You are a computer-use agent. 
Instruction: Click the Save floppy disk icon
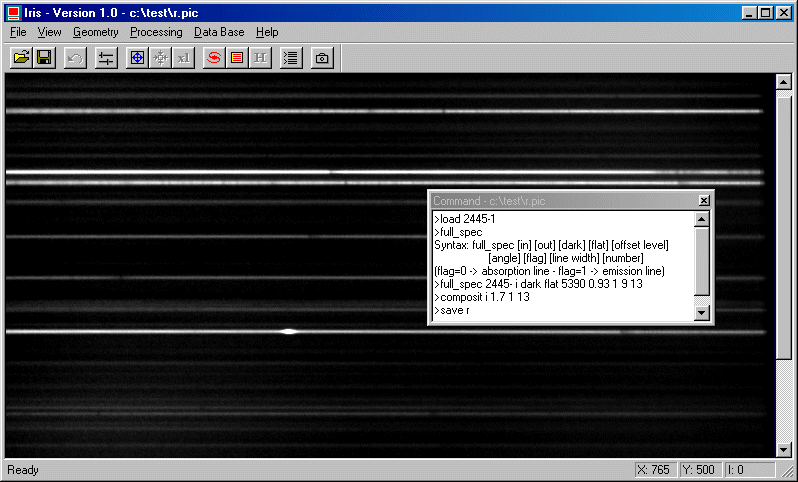[44, 58]
